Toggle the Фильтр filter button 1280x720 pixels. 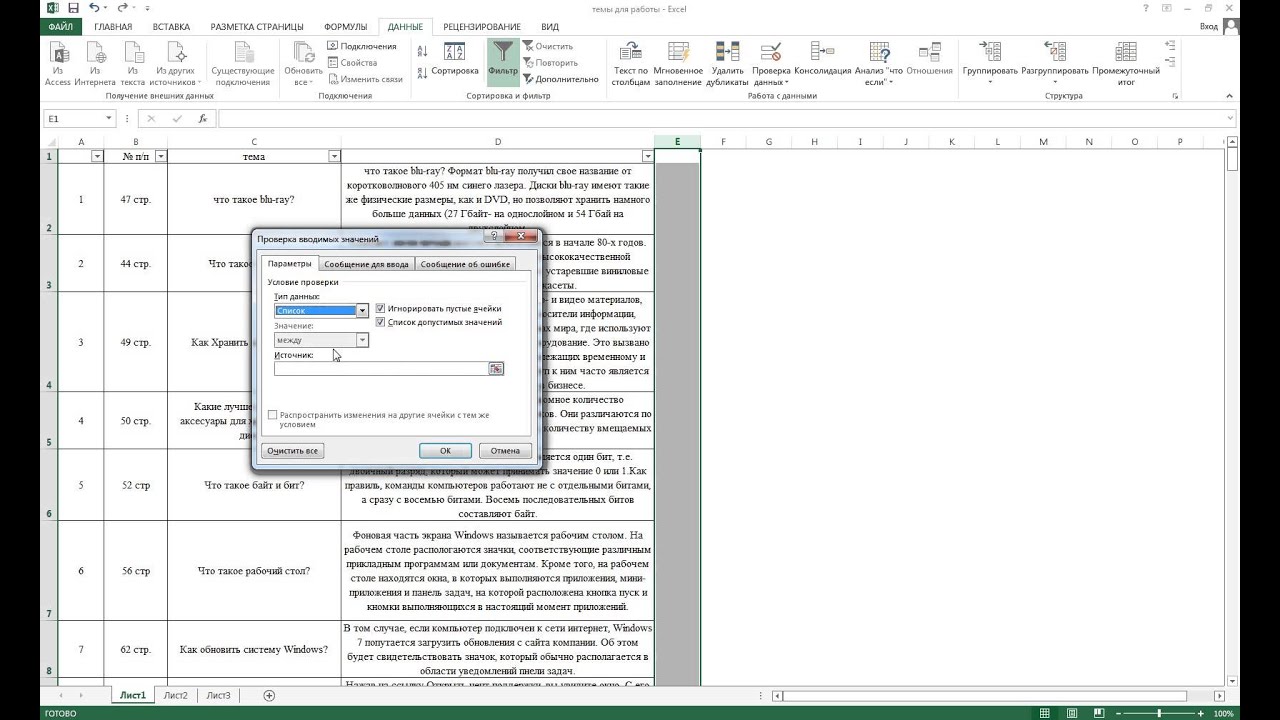(503, 60)
